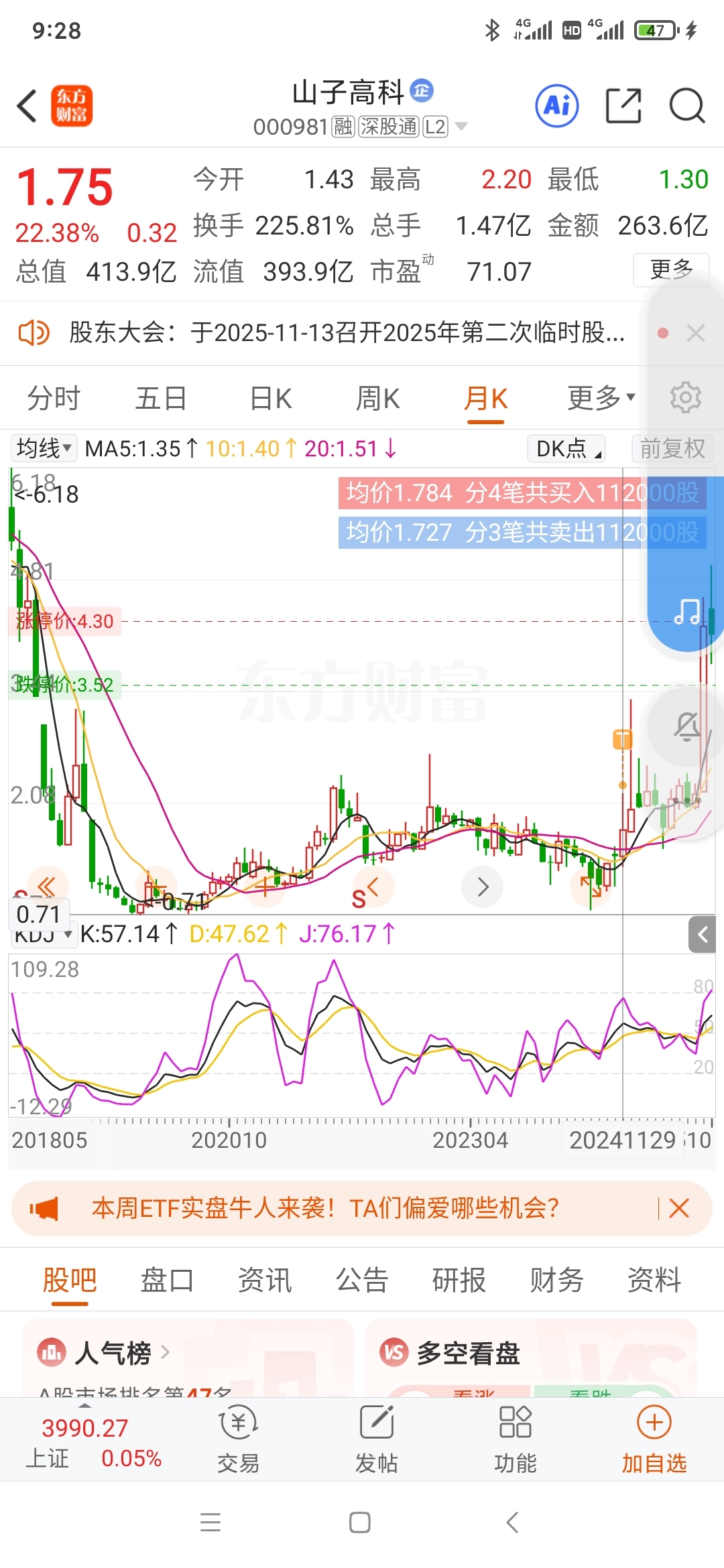Screen dimensions: 724x1568
Task: Open DK点 dropdown
Action: pyautogui.click(x=566, y=448)
